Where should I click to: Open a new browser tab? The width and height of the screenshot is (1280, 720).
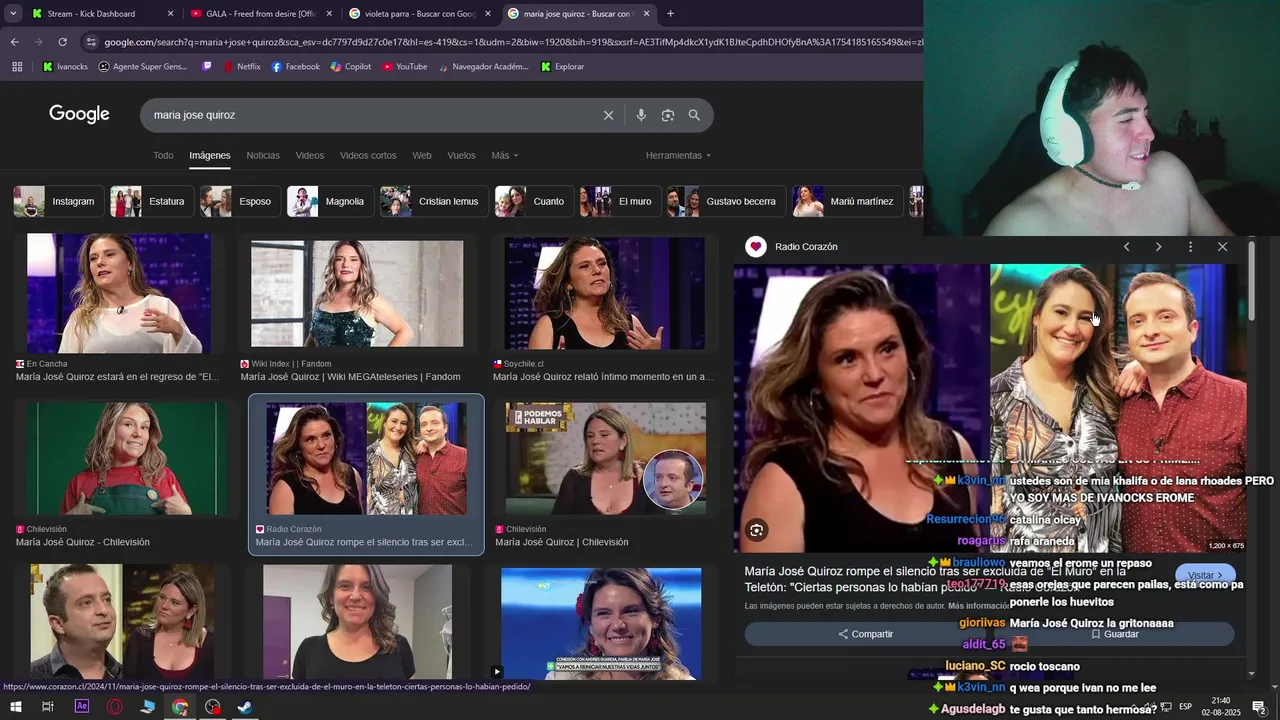coord(670,14)
